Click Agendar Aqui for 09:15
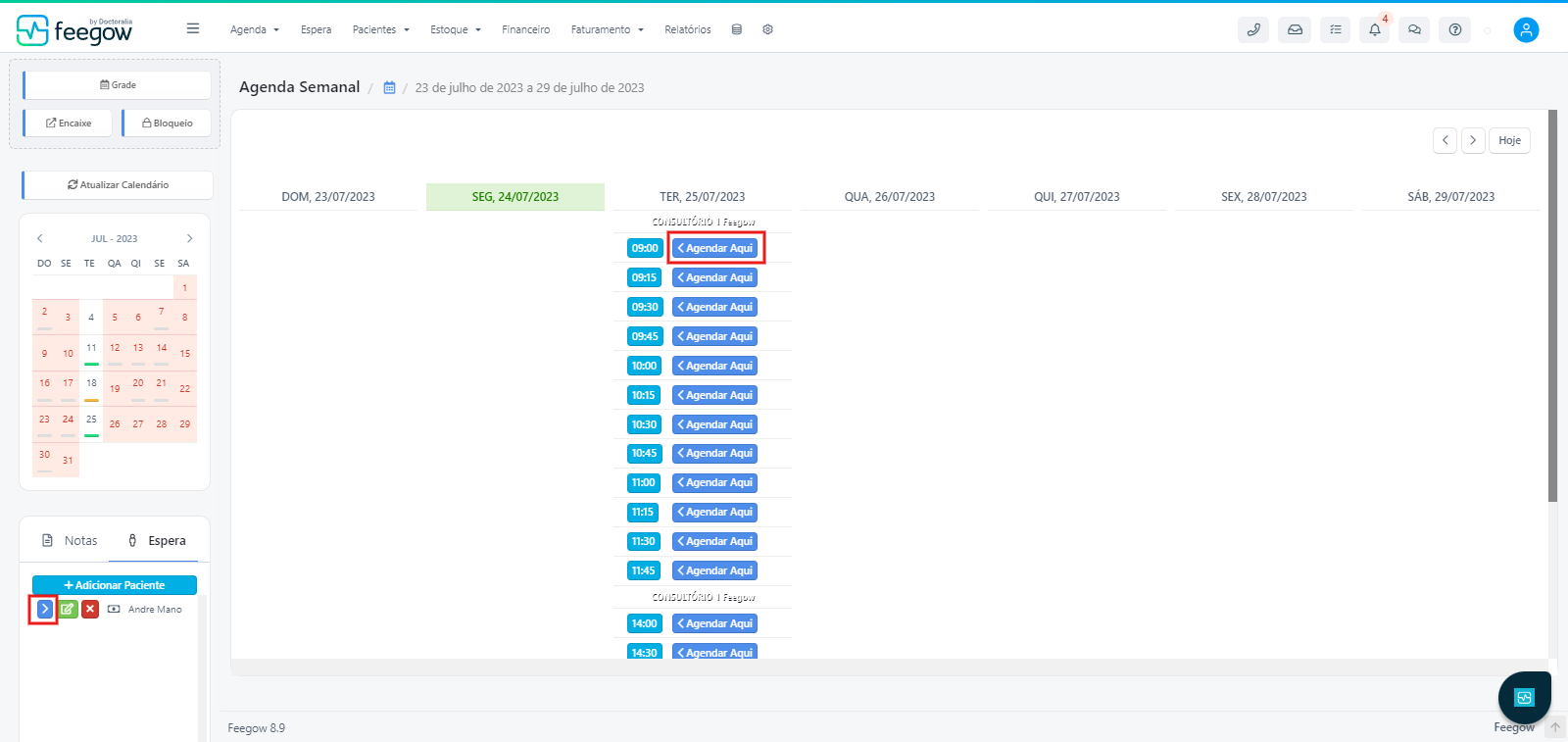Screen dimensions: 1568x742 715,277
